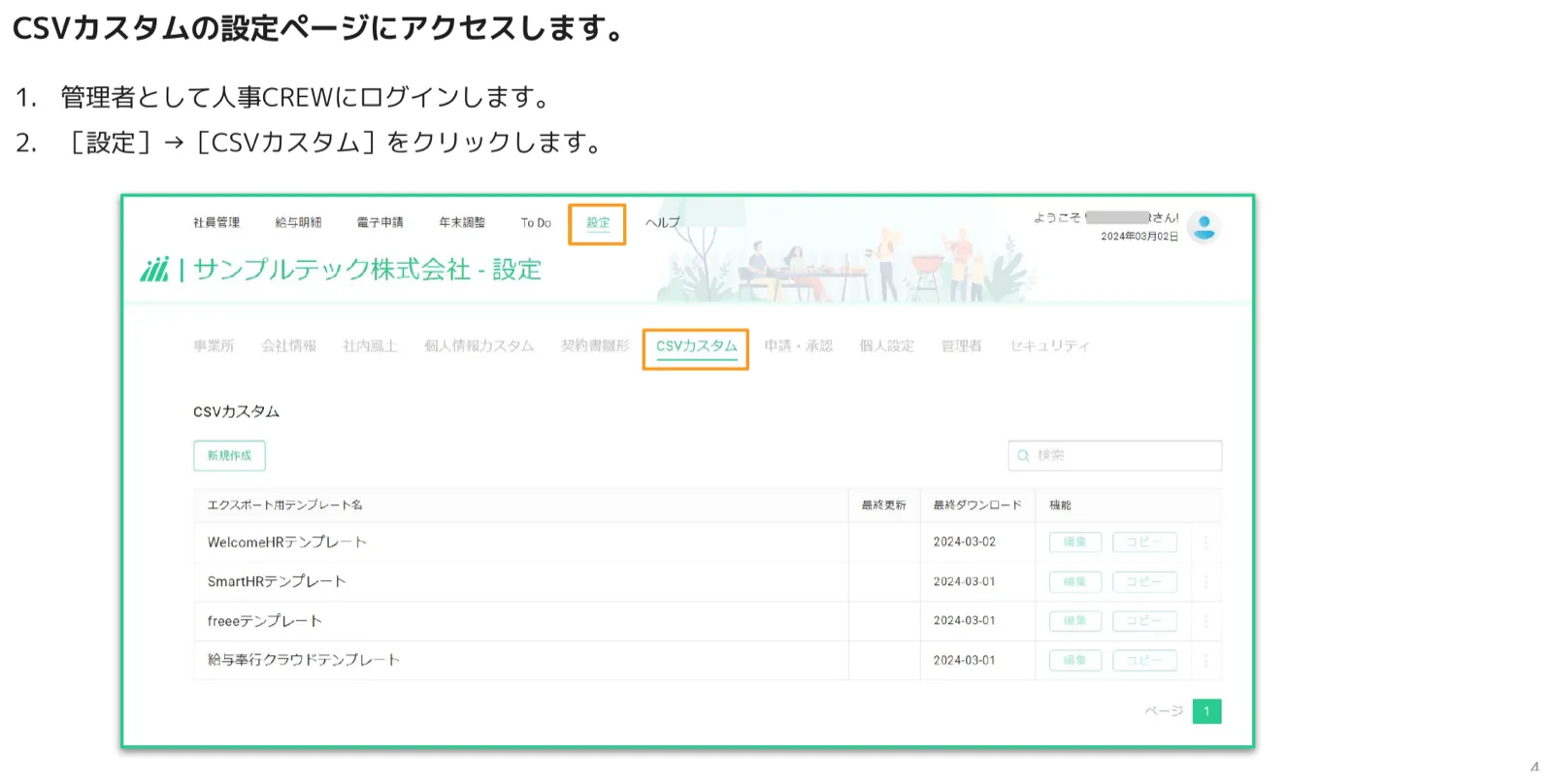
Task: Open the 電子申請 menu
Action: click(x=380, y=222)
